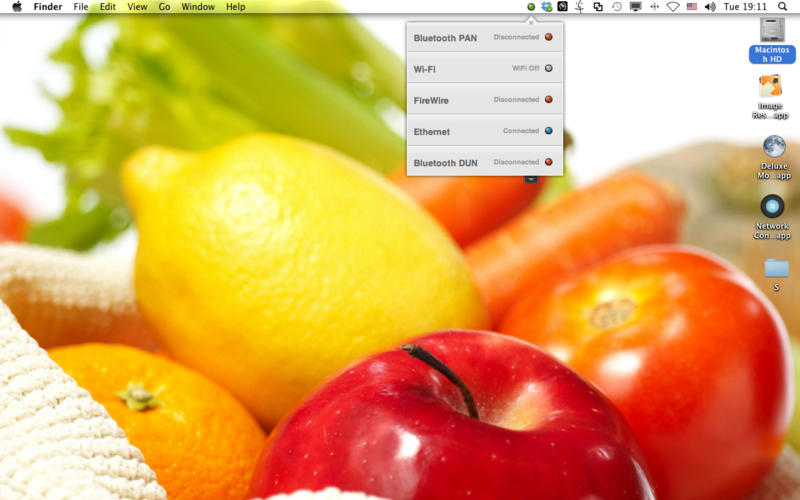The width and height of the screenshot is (800, 500).
Task: Open the Apple menu
Action: point(17,7)
